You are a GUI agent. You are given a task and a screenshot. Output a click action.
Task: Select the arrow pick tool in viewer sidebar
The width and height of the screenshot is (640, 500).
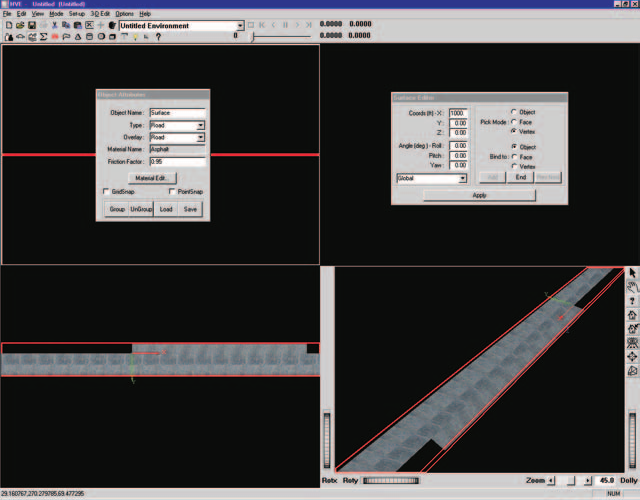(632, 273)
